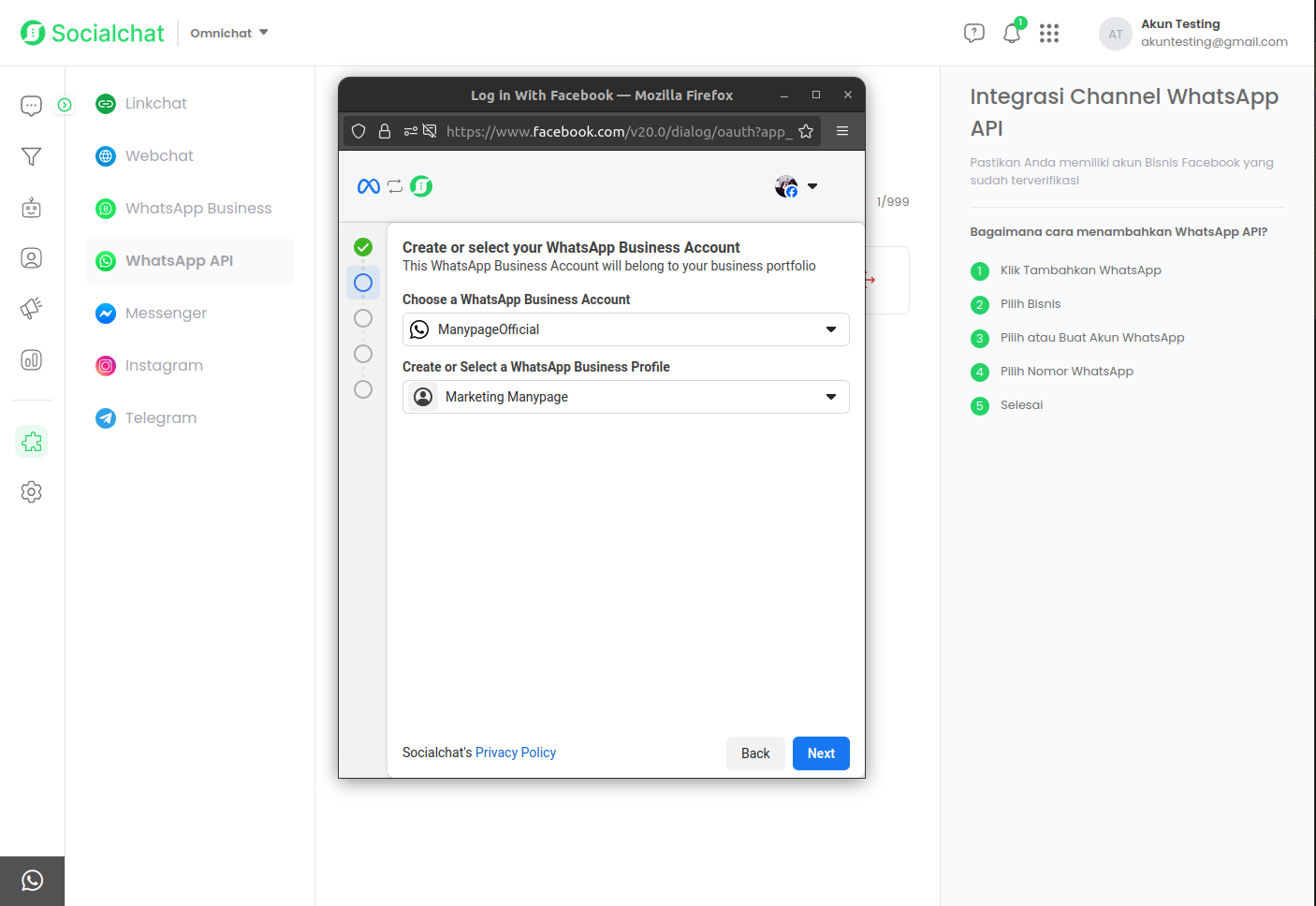Click the Next button
Screen dimensions: 1316x906
[x=821, y=753]
